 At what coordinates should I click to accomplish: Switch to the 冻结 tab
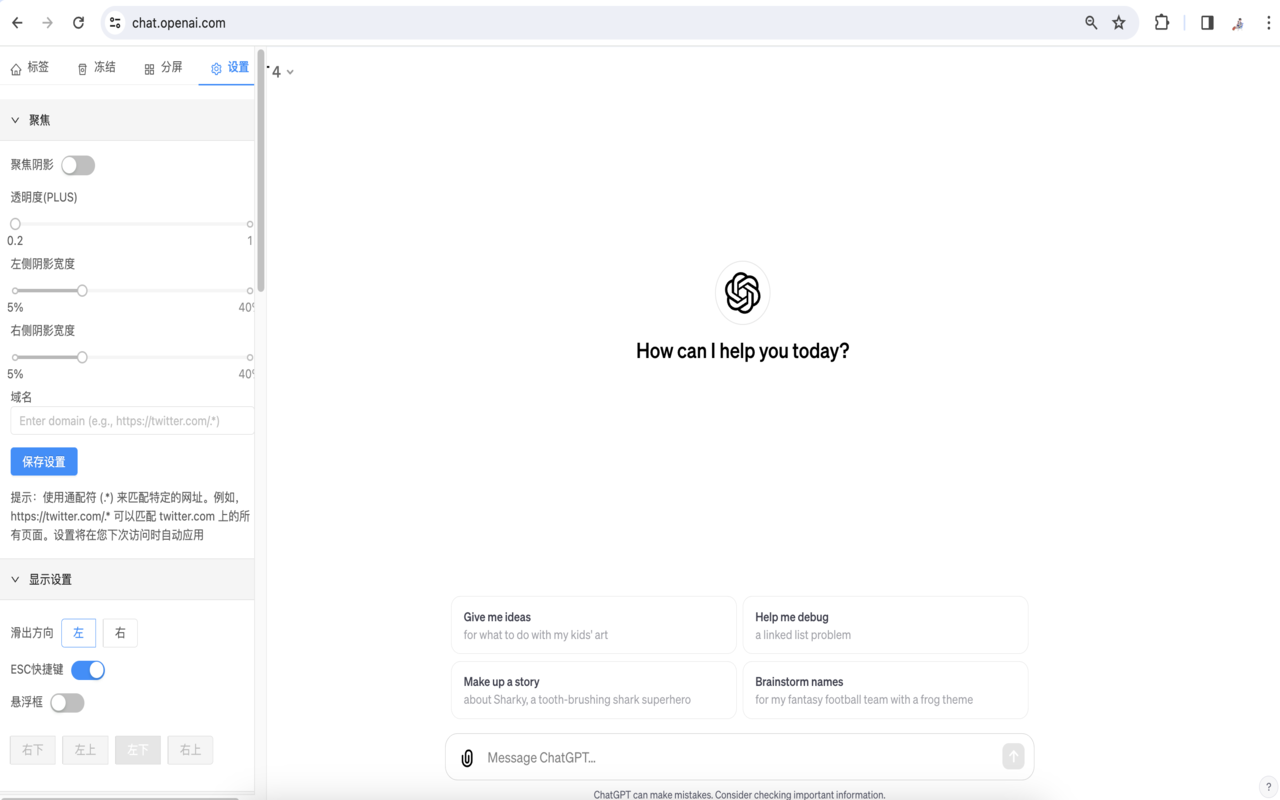tap(96, 67)
